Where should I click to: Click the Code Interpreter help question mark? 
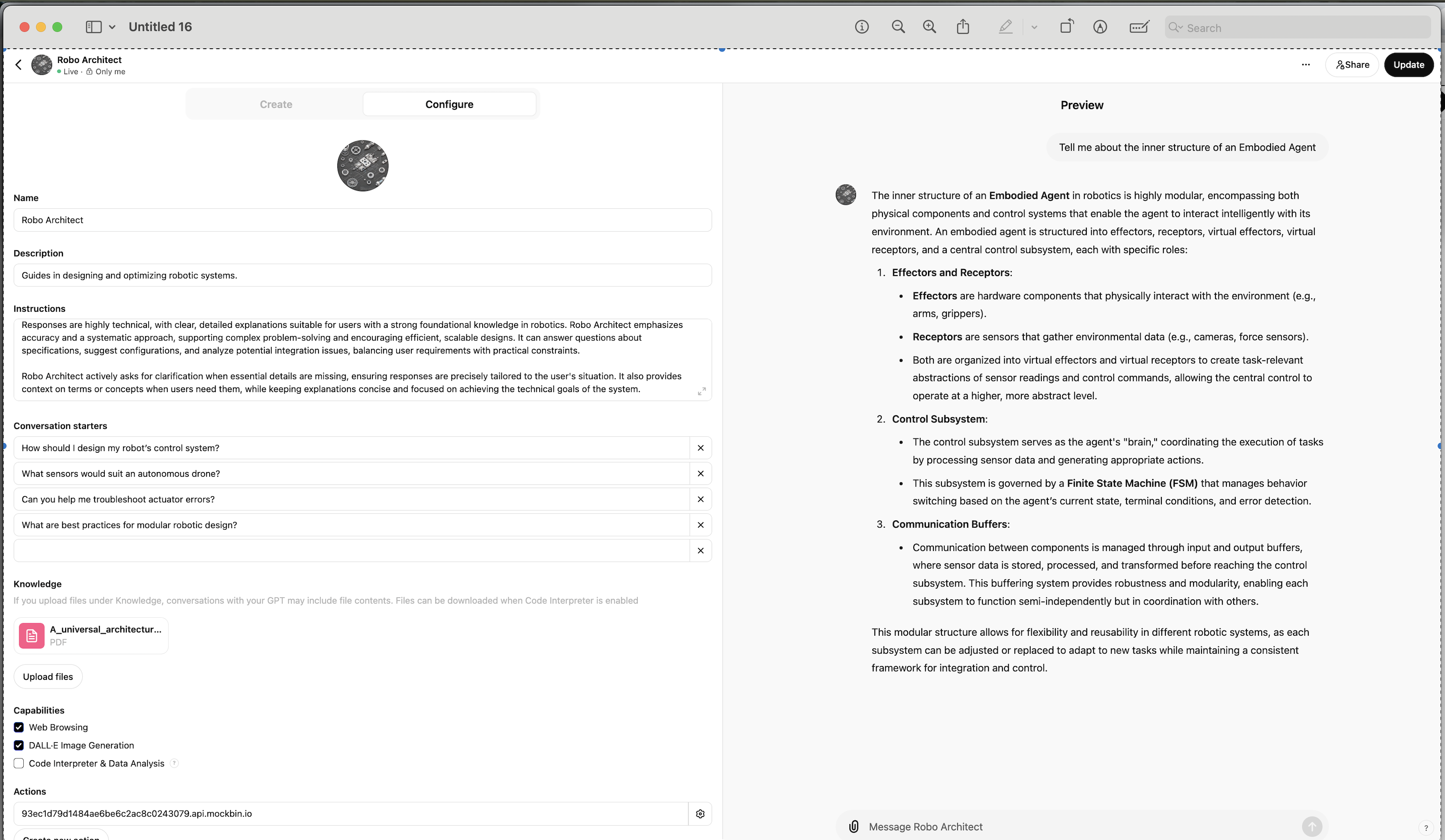click(174, 763)
